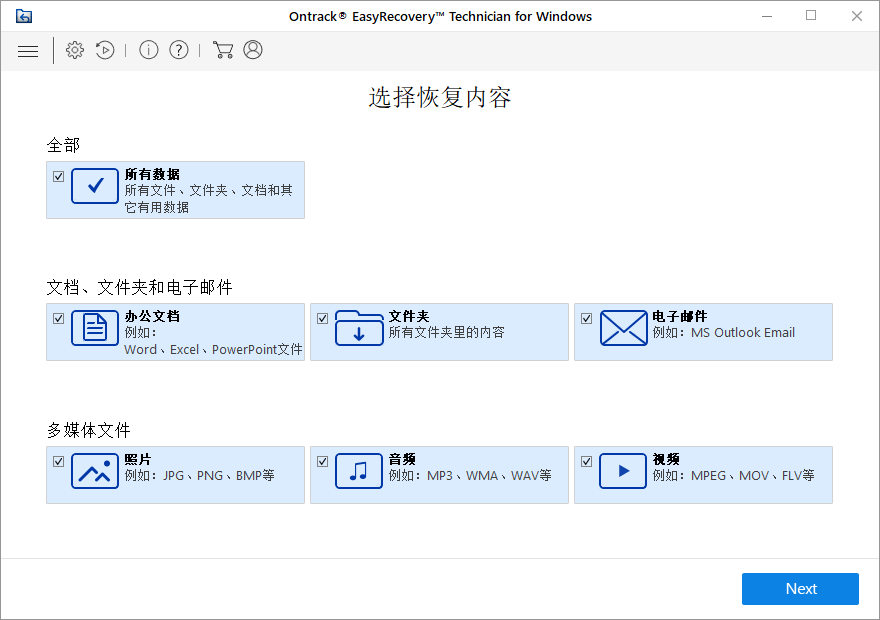The height and width of the screenshot is (620, 880).
Task: Disable the 视频 checkbox
Action: click(x=586, y=460)
